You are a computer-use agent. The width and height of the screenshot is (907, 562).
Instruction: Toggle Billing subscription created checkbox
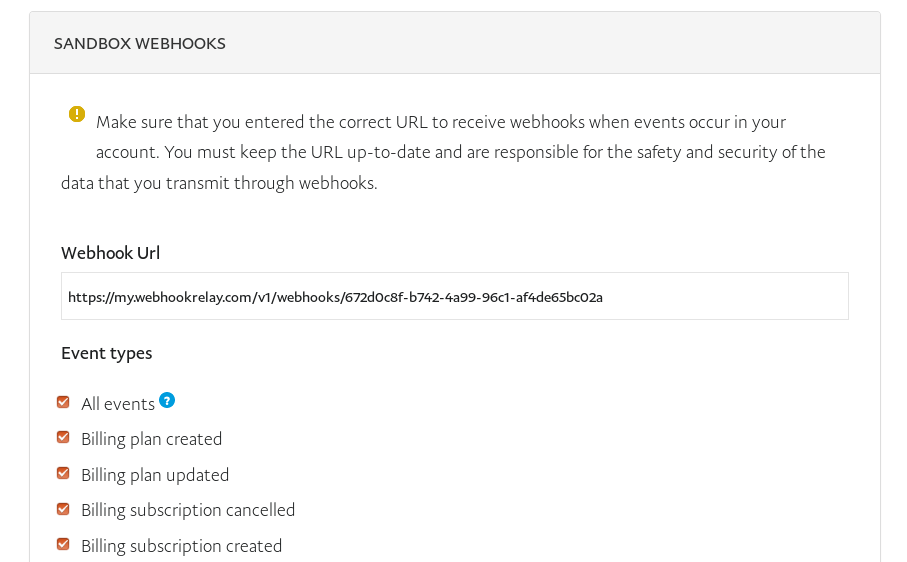[63, 544]
